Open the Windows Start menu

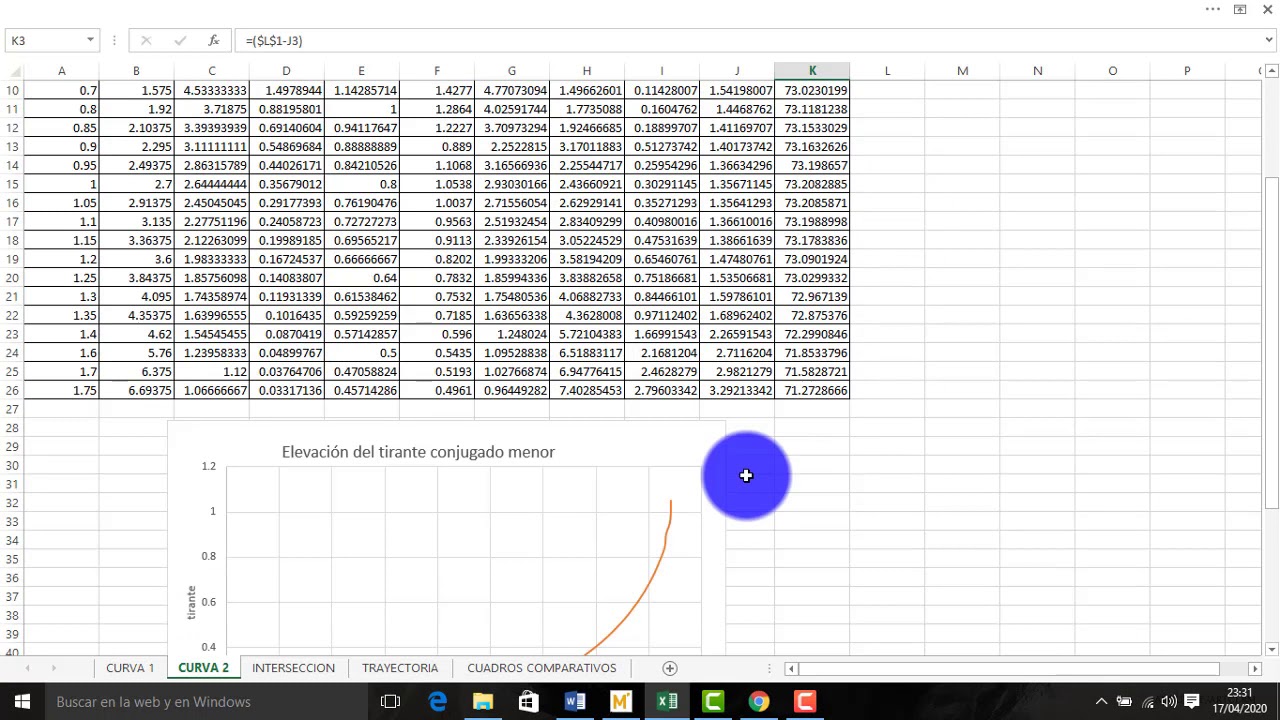(21, 702)
